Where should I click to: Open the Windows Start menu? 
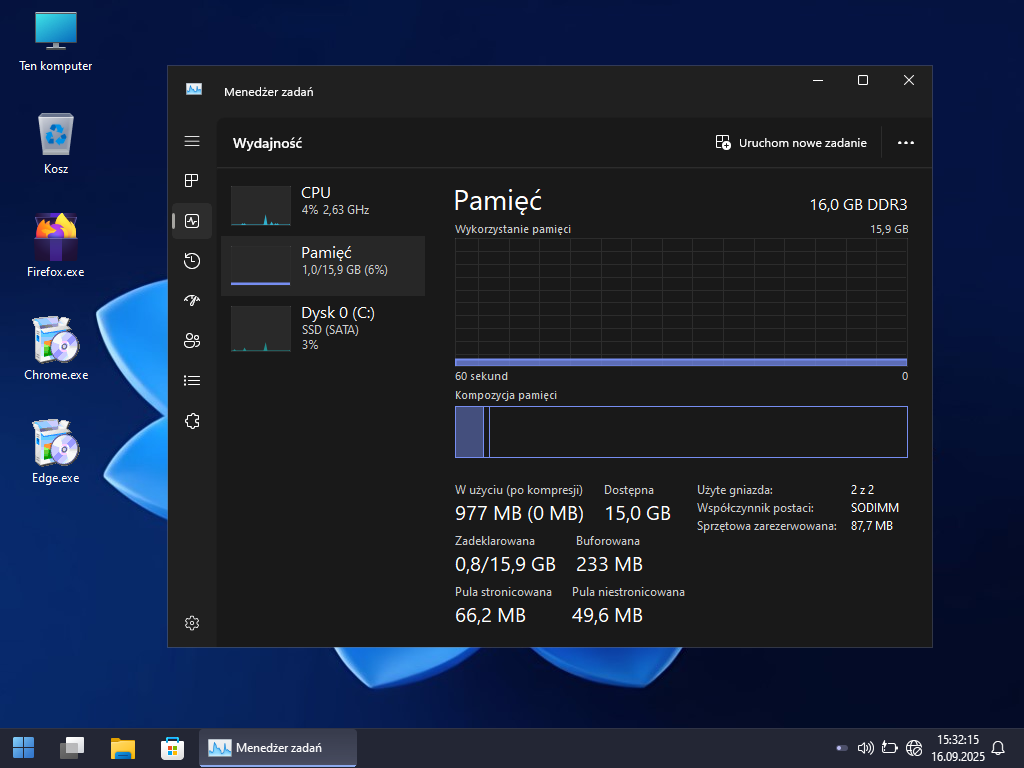tap(23, 747)
